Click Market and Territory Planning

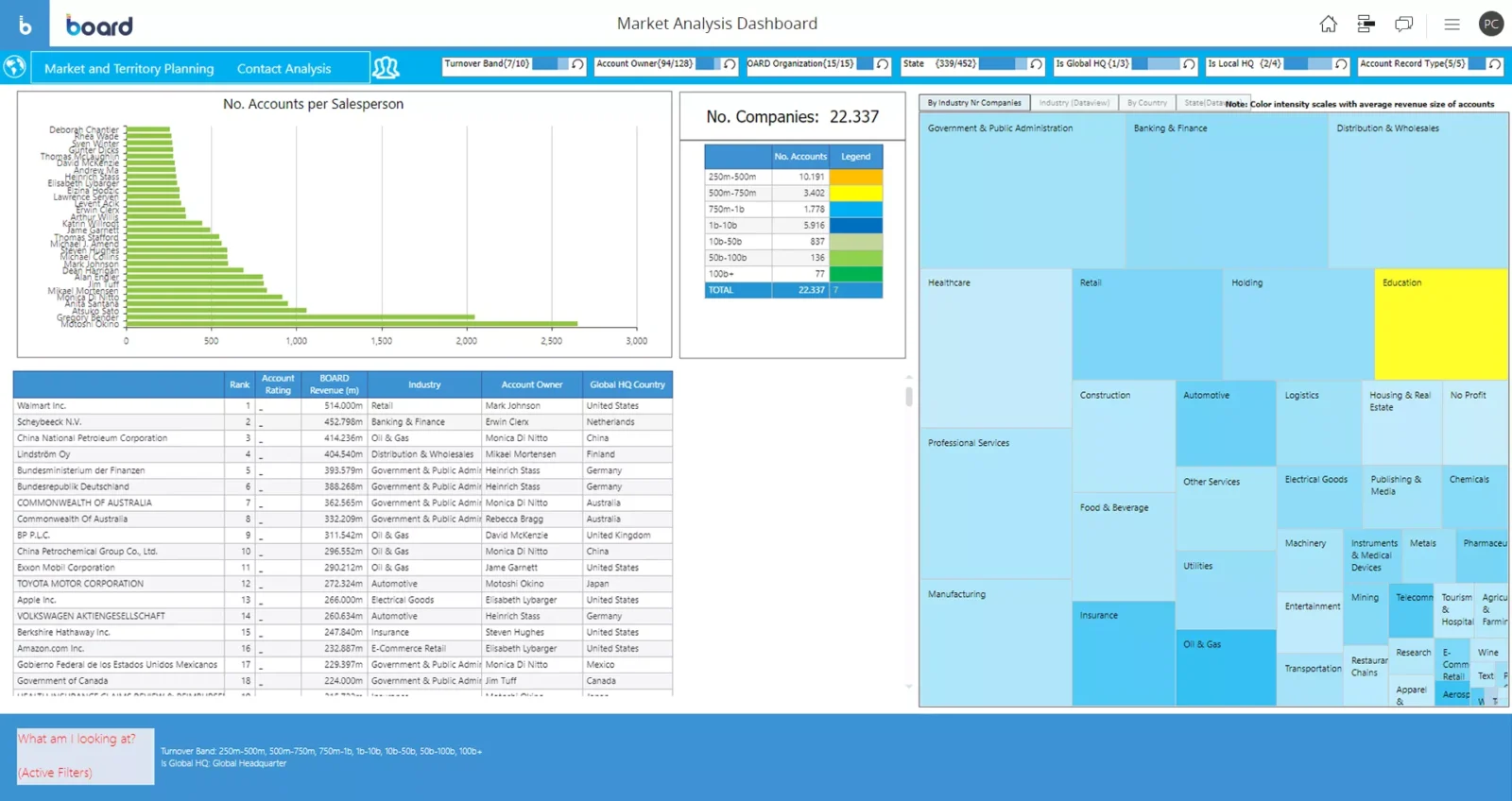[x=129, y=69]
